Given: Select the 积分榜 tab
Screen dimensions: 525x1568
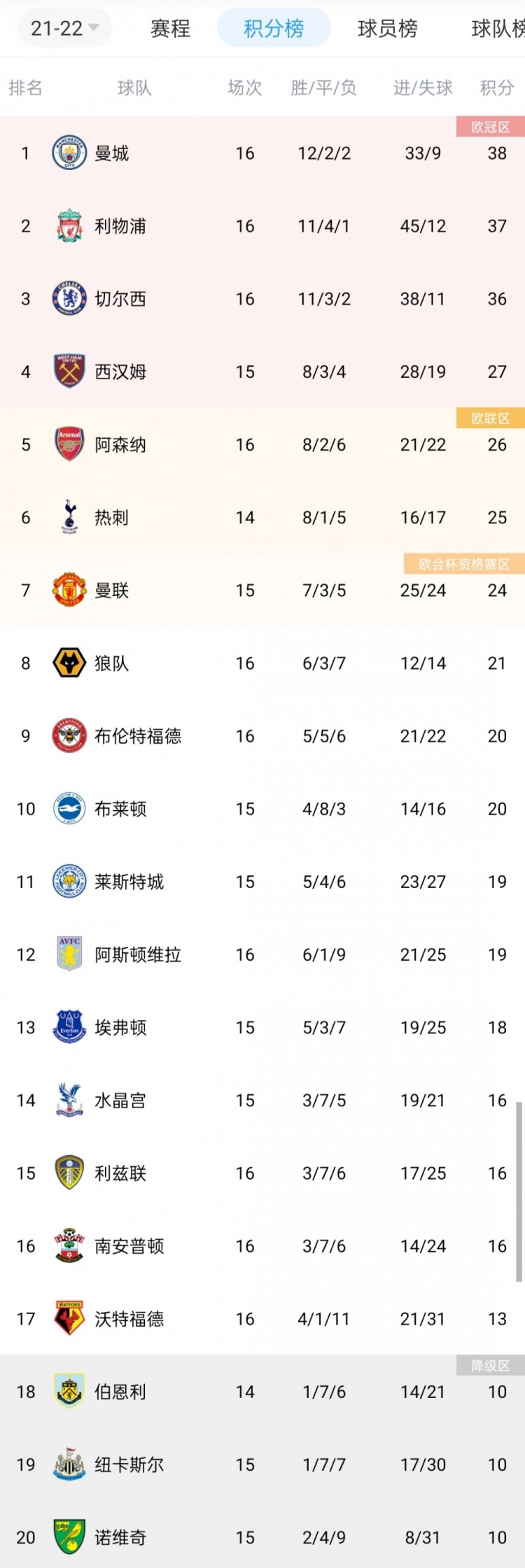Looking at the screenshot, I should click(x=274, y=28).
